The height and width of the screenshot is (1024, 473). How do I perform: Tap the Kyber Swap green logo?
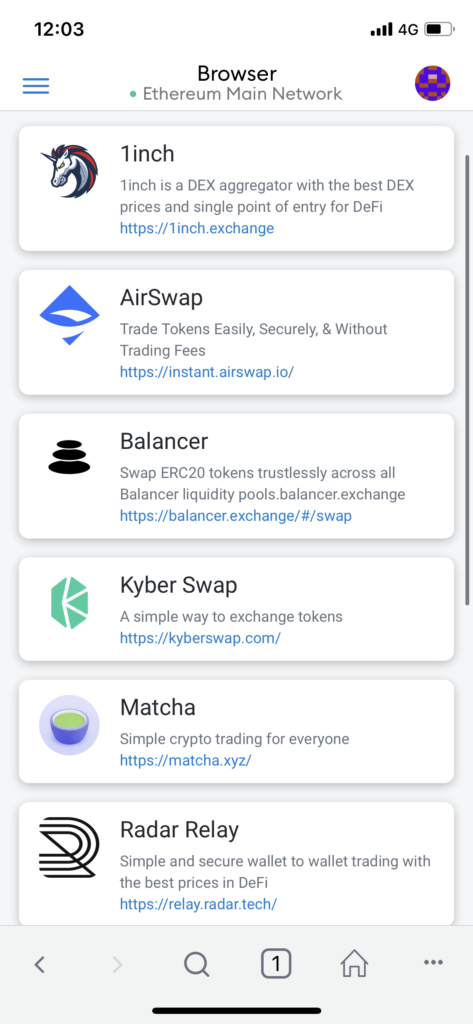pos(69,602)
